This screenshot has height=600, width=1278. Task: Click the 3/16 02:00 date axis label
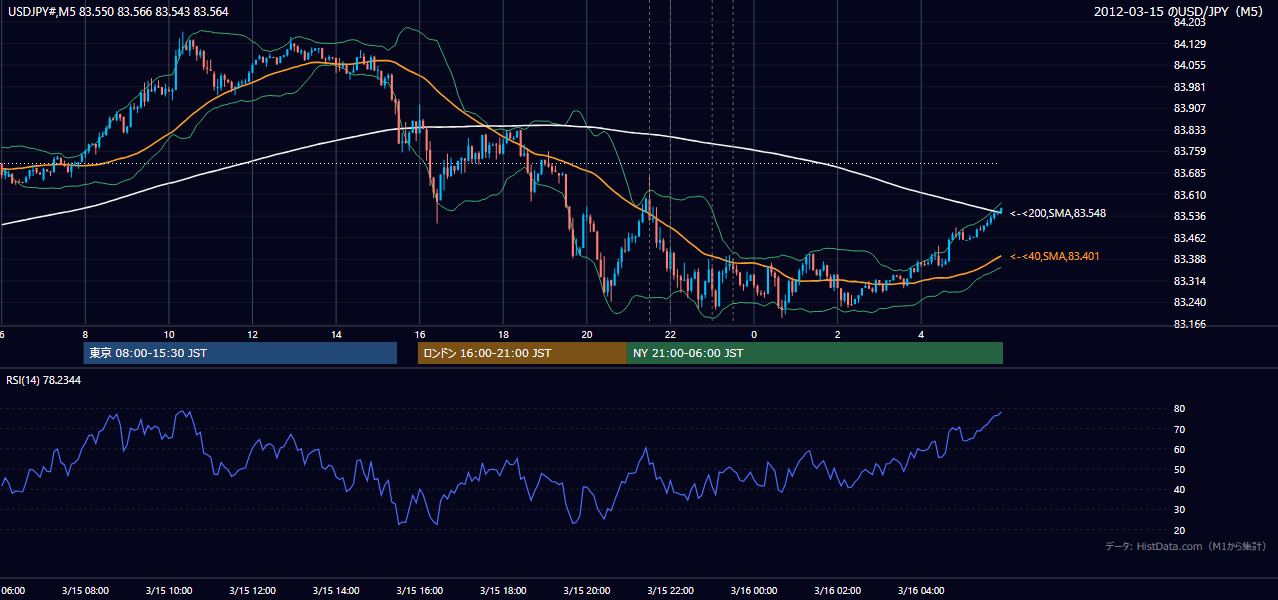coord(838,591)
